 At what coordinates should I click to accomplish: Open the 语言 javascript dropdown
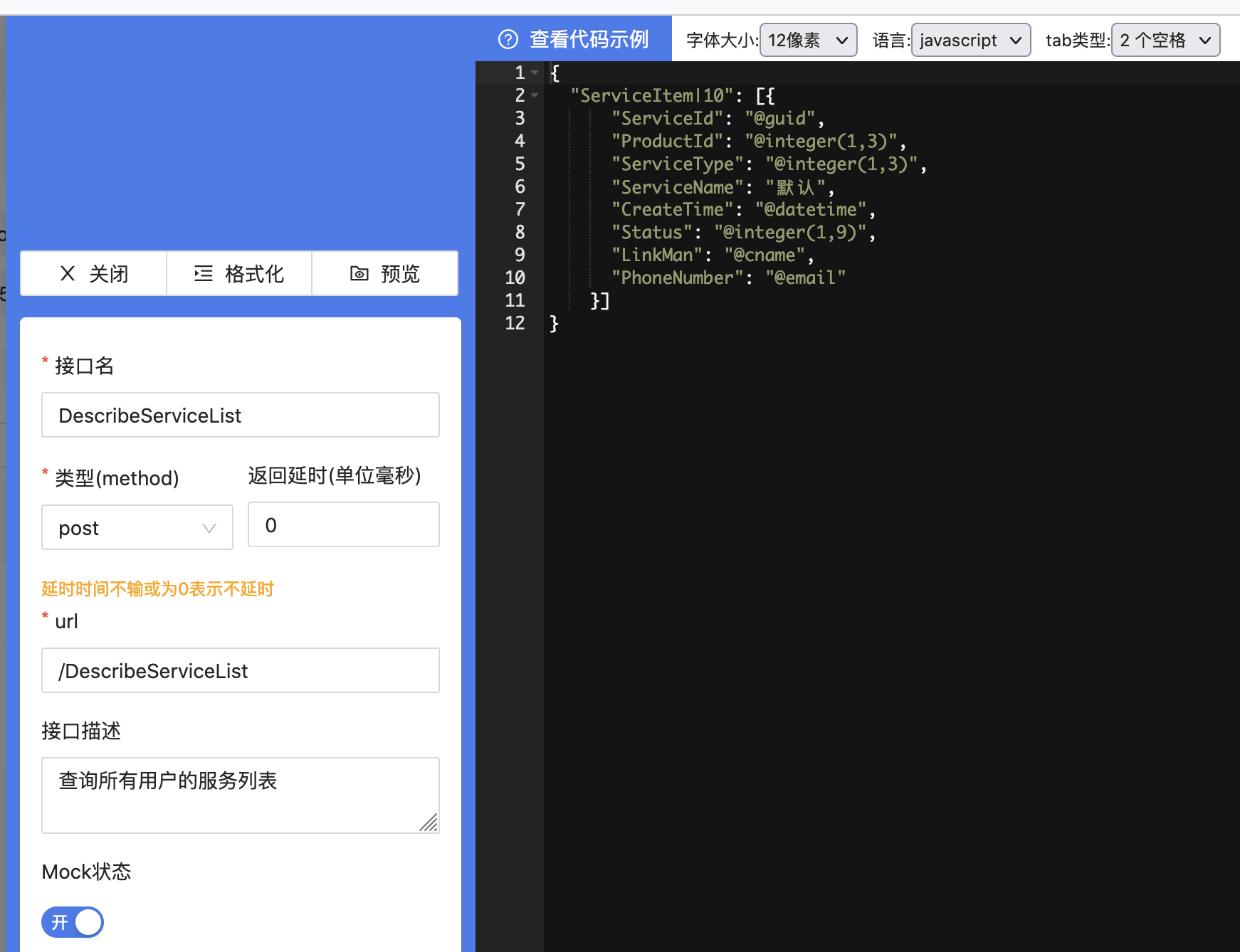[x=971, y=40]
